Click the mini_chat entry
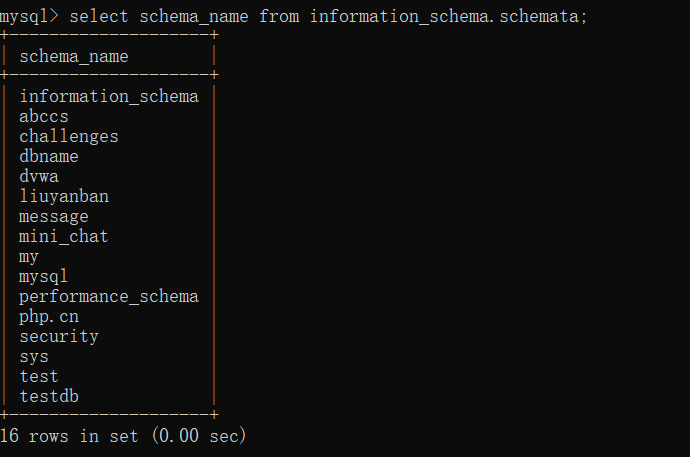 point(64,236)
